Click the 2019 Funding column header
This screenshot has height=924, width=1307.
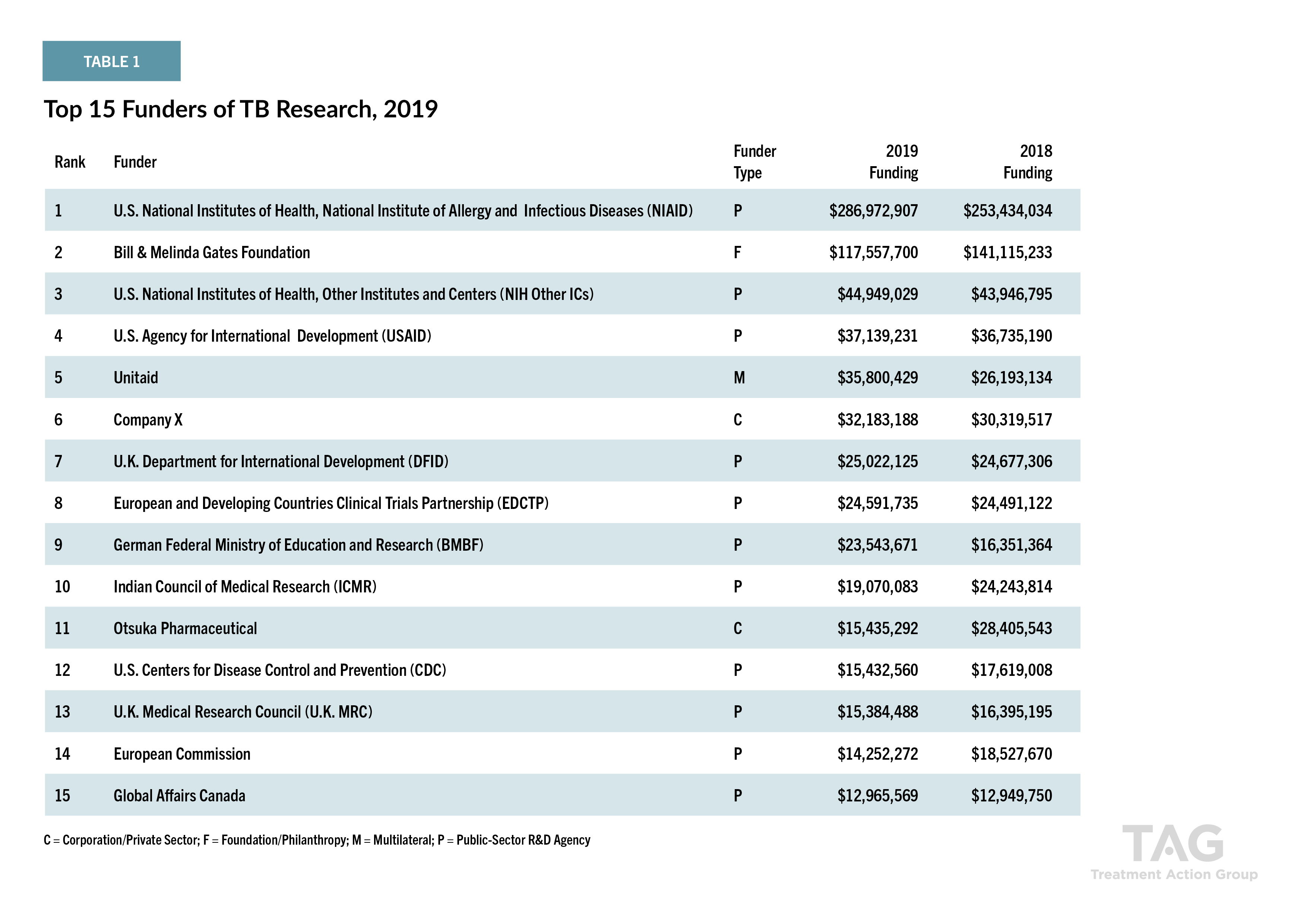894,162
